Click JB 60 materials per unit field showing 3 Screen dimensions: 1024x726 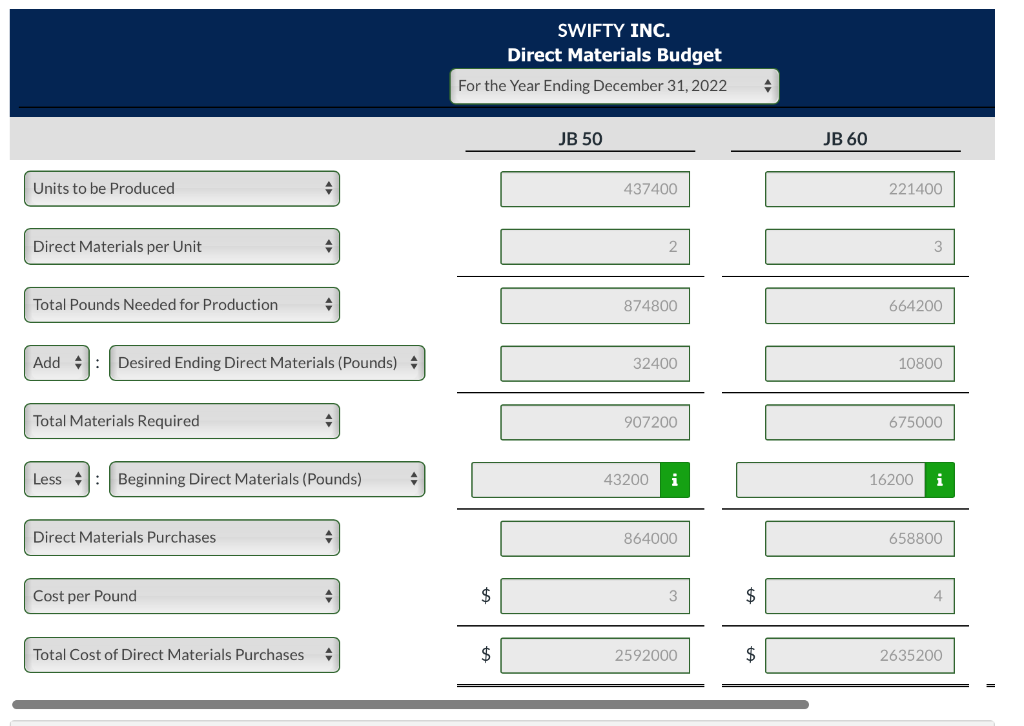click(x=860, y=247)
